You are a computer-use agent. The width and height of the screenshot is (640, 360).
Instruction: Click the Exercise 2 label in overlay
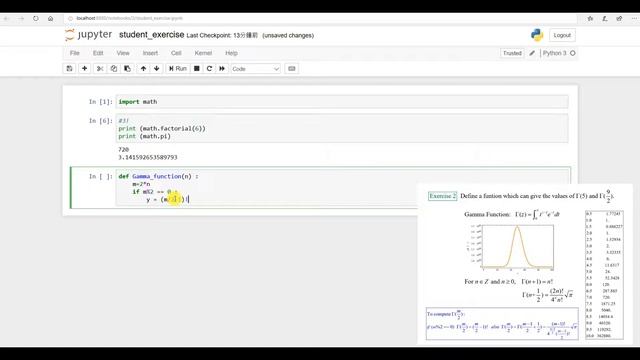442,196
